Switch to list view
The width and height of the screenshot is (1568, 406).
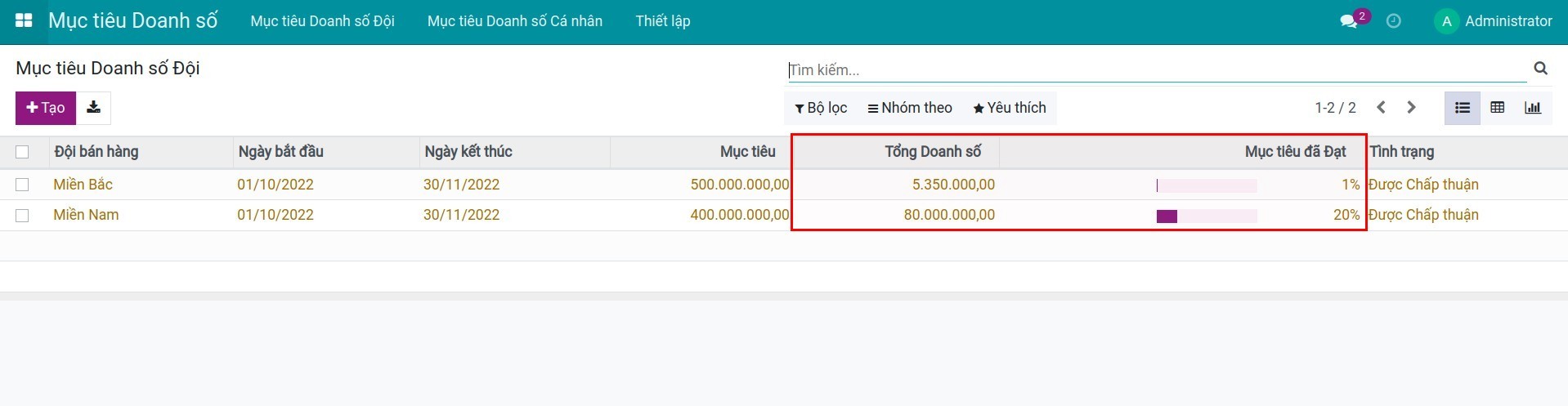click(1463, 108)
